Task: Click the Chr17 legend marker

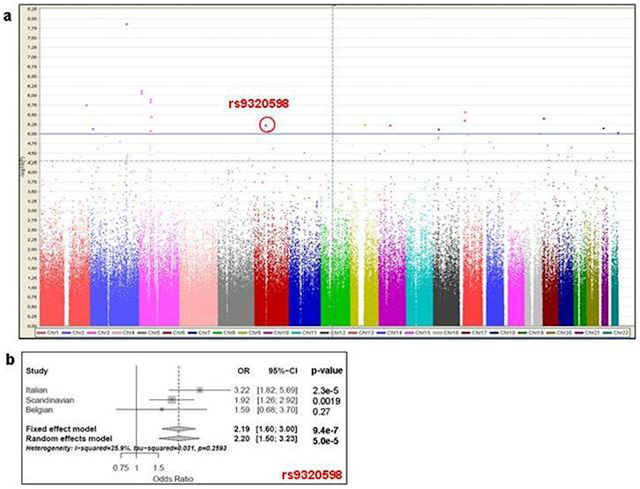Action: [x=467, y=333]
